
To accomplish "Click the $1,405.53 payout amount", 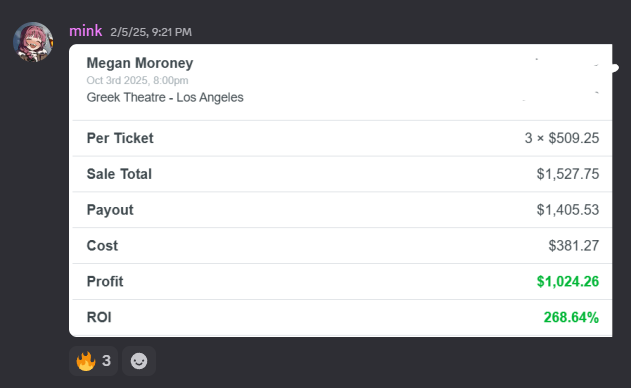I will coord(568,210).
